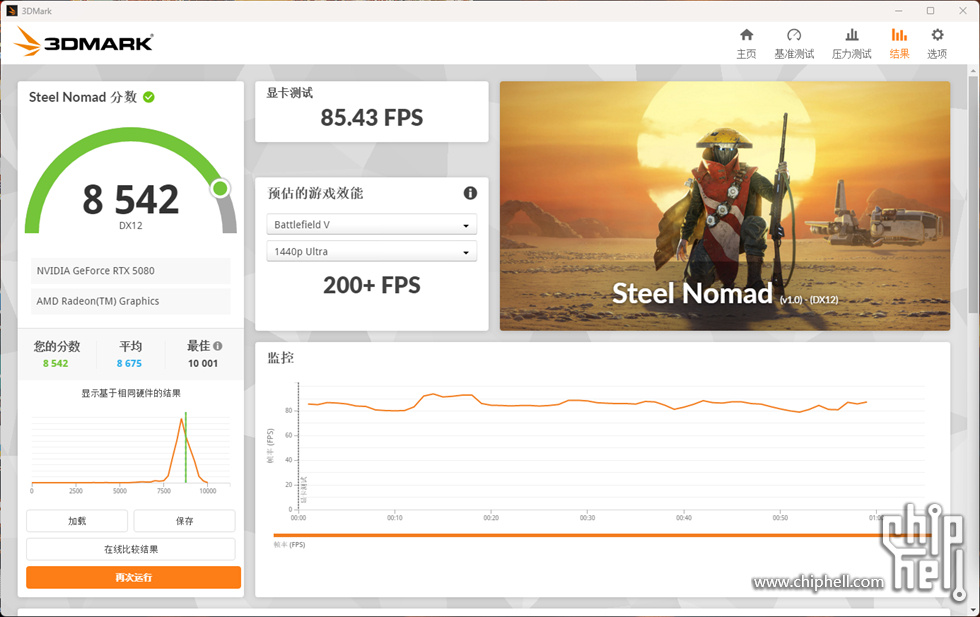Open the Battlefield V game dropdown
Viewport: 980px width, 617px height.
coord(371,224)
